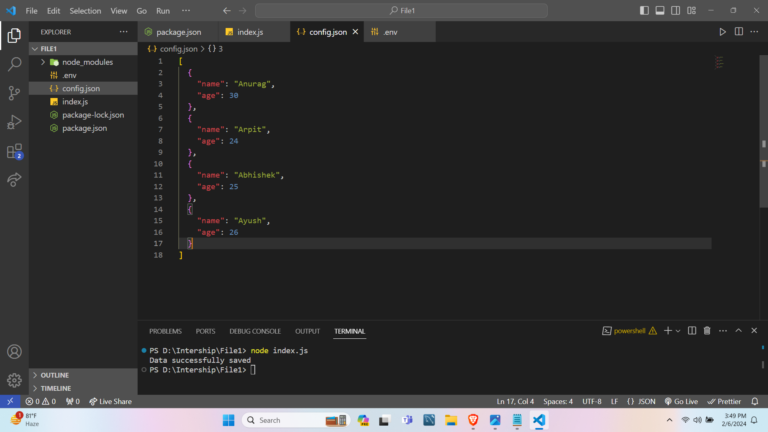Switch to the index.js tab
The height and width of the screenshot is (432, 768).
click(254, 32)
